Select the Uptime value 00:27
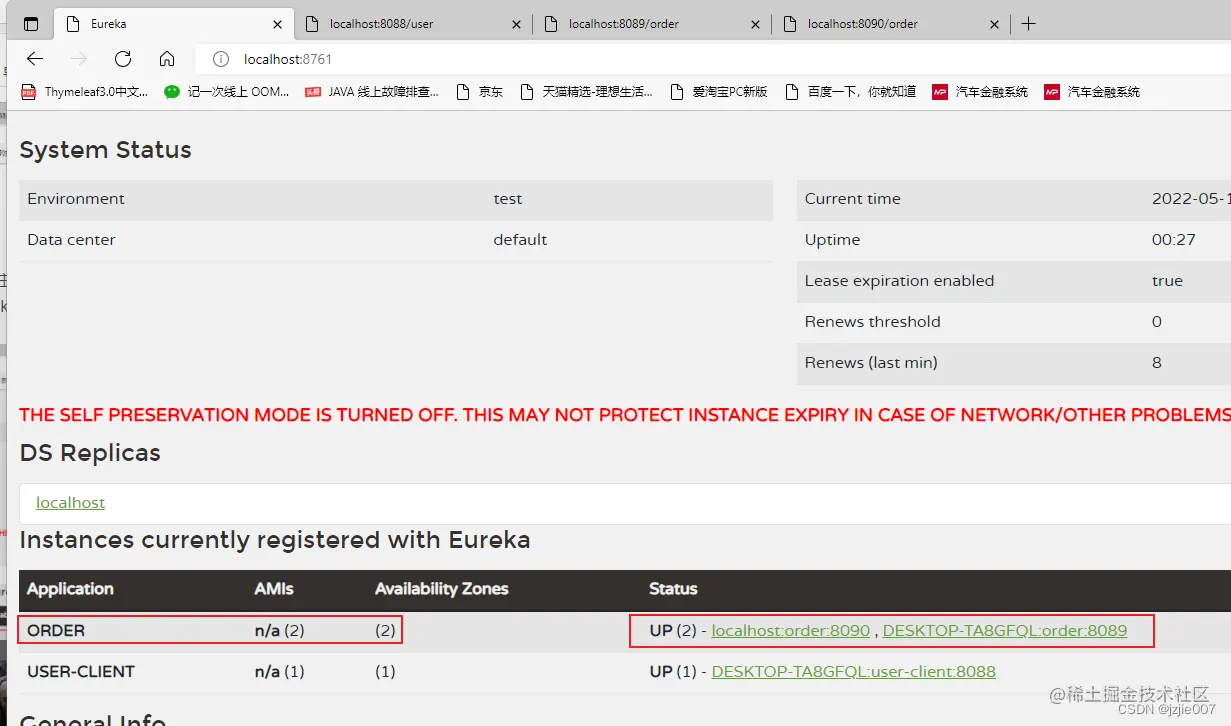The width and height of the screenshot is (1231, 726). click(1174, 240)
